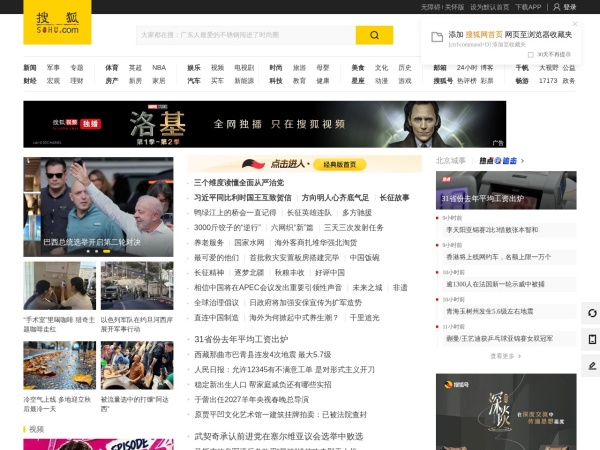Click 登录 to log in
The image size is (600, 450).
pyautogui.click(x=569, y=7)
